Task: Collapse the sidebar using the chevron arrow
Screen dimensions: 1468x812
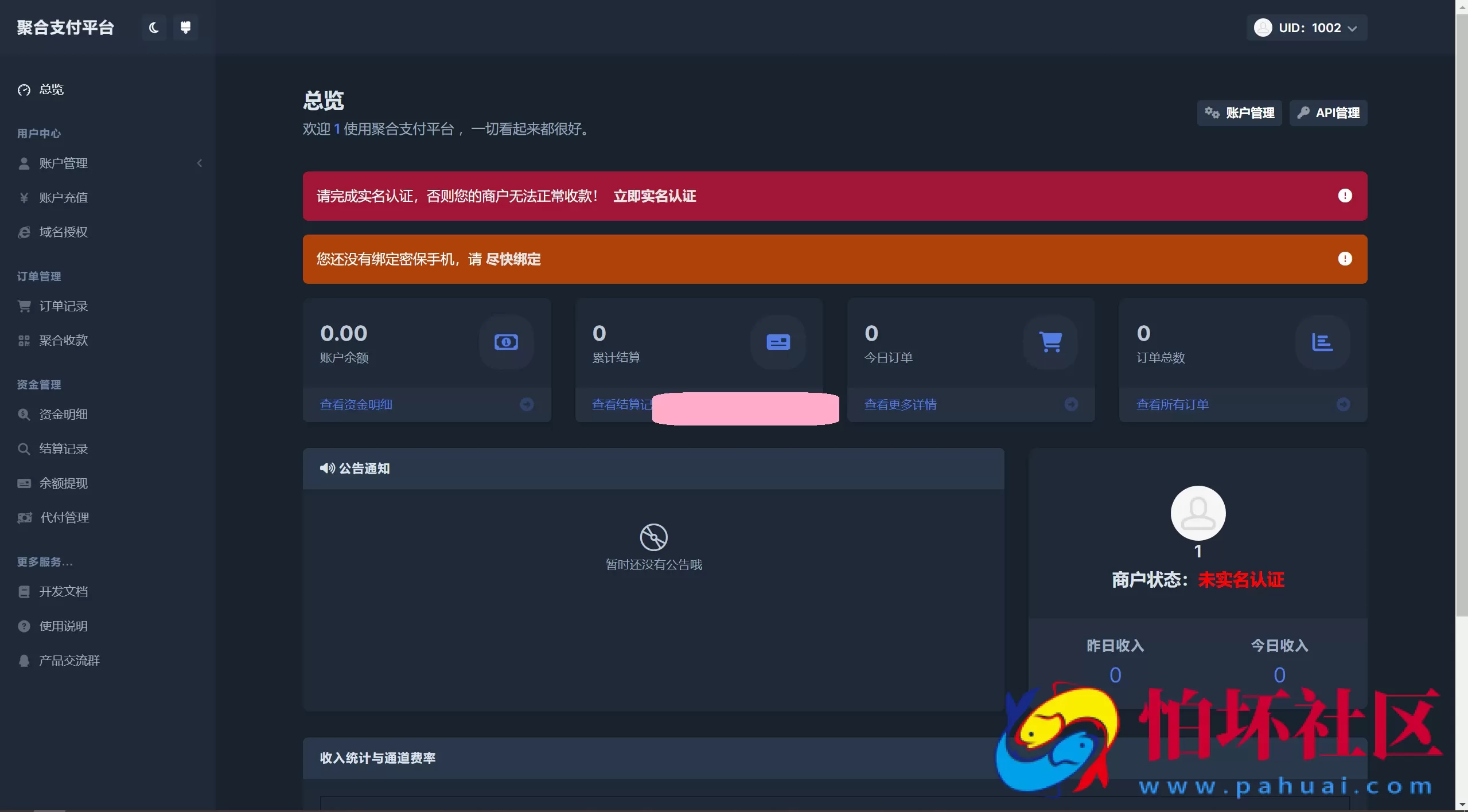Action: (199, 163)
